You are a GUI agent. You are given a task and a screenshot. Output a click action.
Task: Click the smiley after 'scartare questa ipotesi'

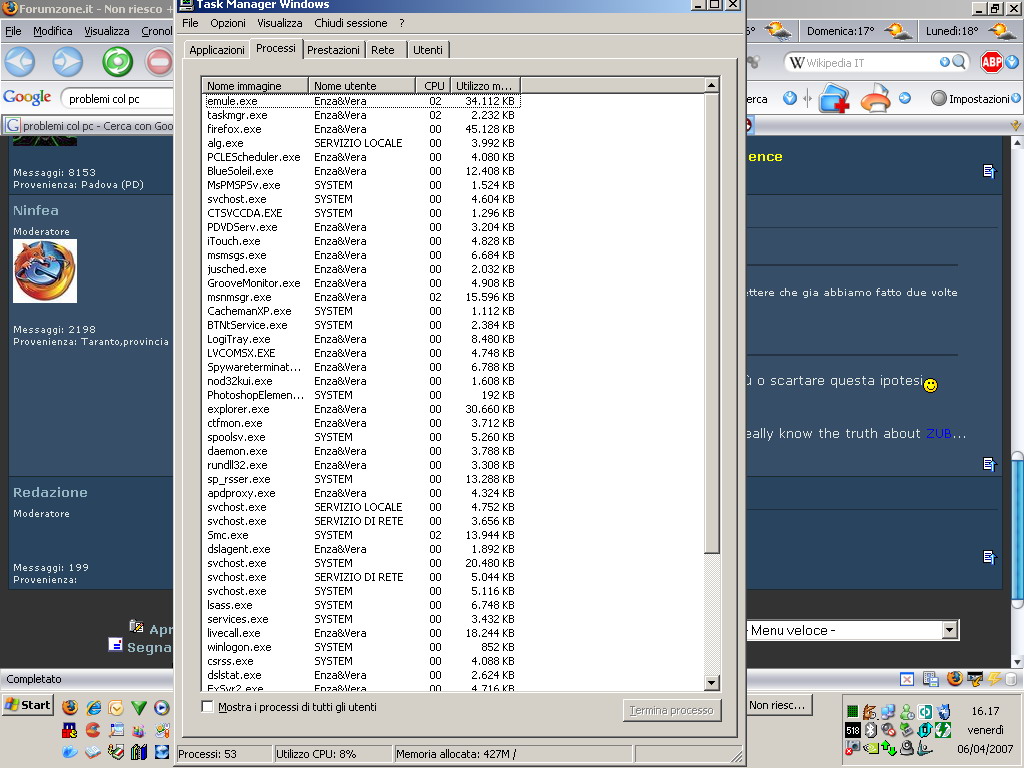click(x=931, y=385)
